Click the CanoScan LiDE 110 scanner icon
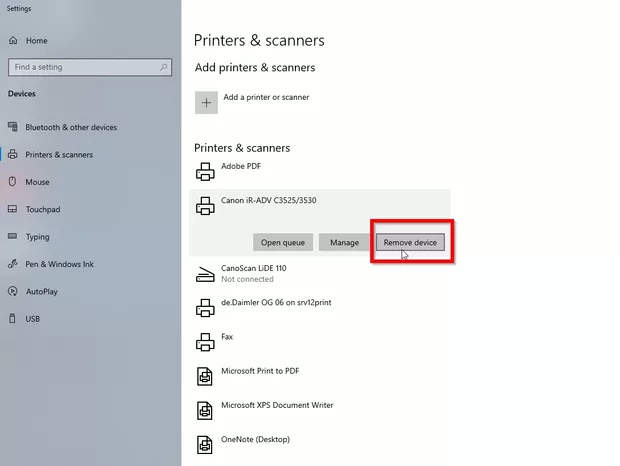The image size is (620, 466). 205,274
